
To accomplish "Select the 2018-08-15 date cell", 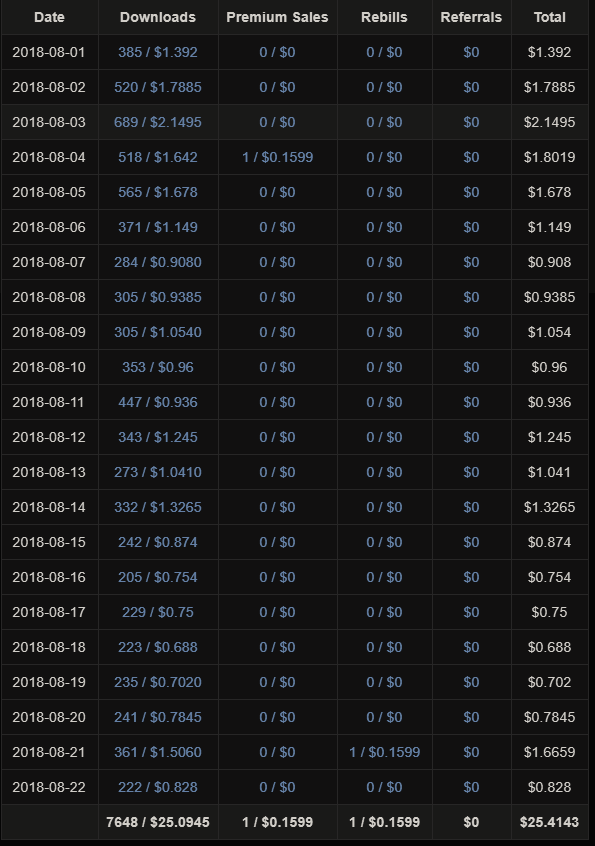I will coord(49,542).
